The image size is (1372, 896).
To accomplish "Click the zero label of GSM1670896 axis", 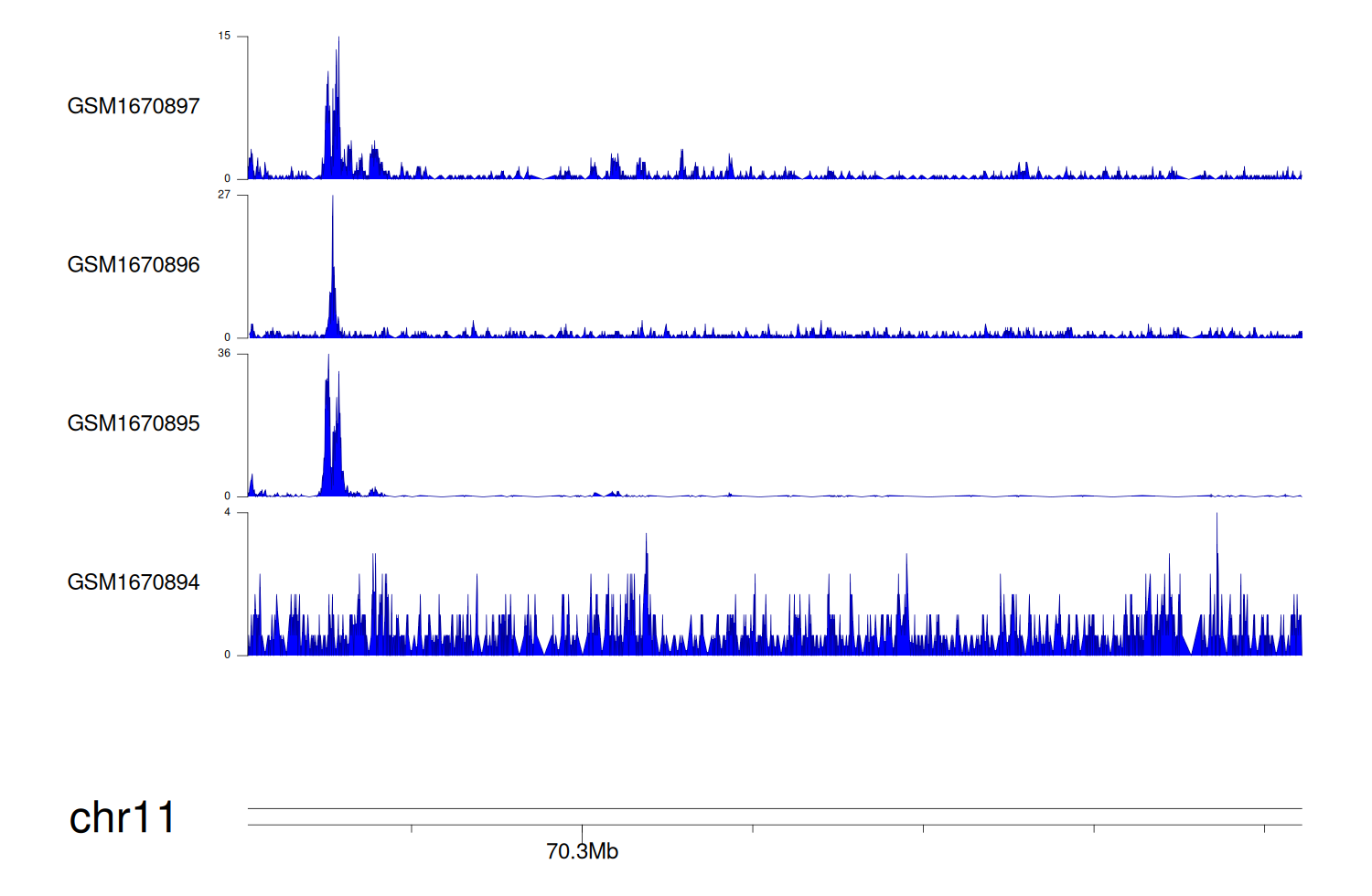I will pos(228,337).
